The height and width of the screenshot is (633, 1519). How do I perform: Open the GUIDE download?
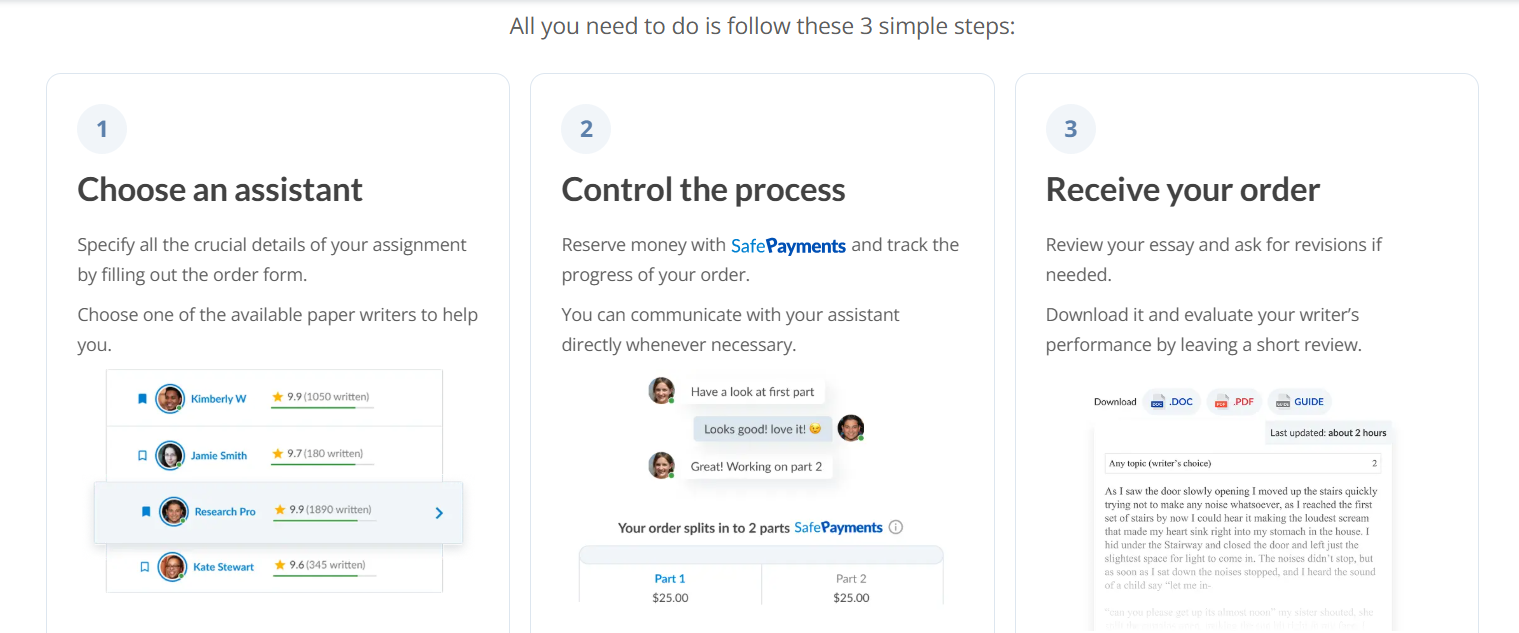(1299, 402)
